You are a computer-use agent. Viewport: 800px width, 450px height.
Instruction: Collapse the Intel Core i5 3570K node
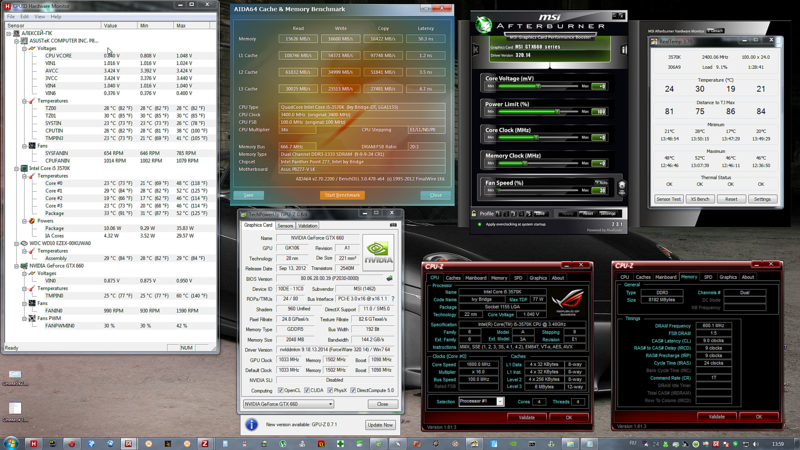pos(16,168)
